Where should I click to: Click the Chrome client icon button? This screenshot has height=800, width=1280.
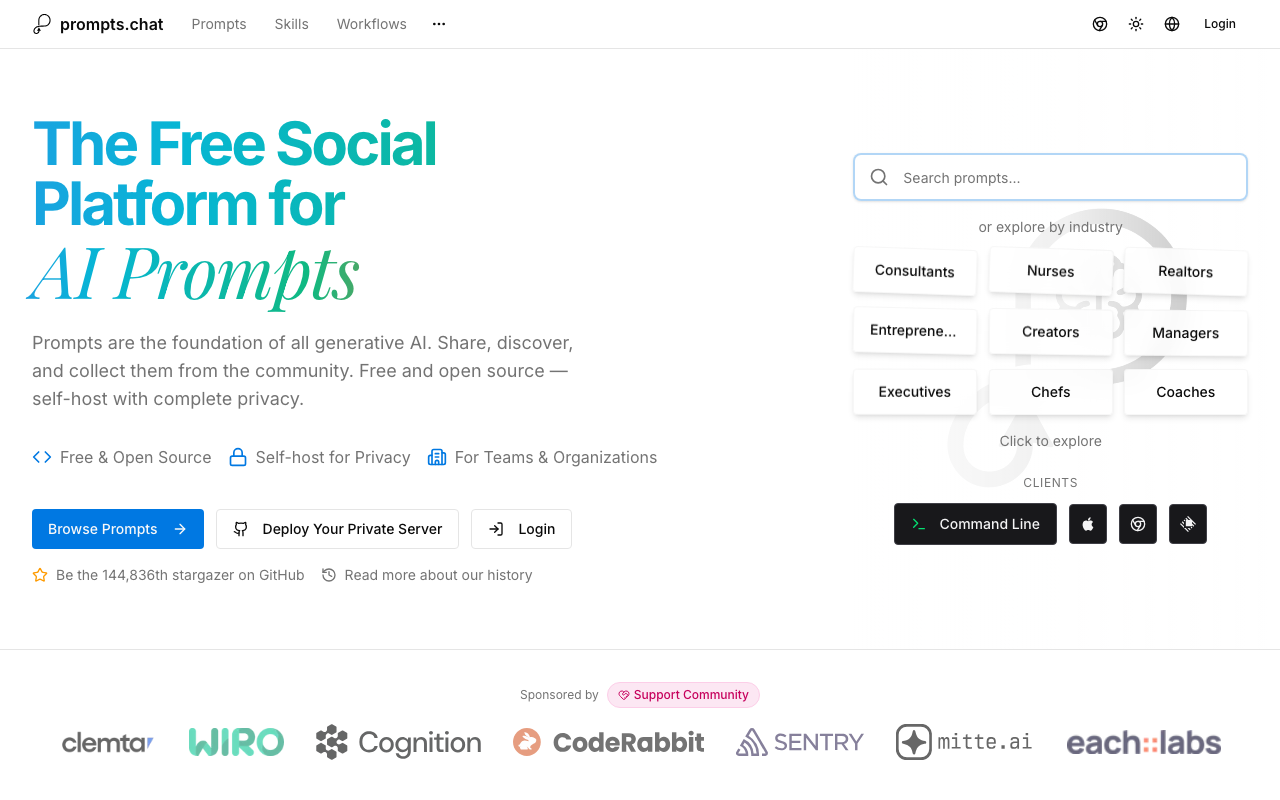pyautogui.click(x=1138, y=524)
